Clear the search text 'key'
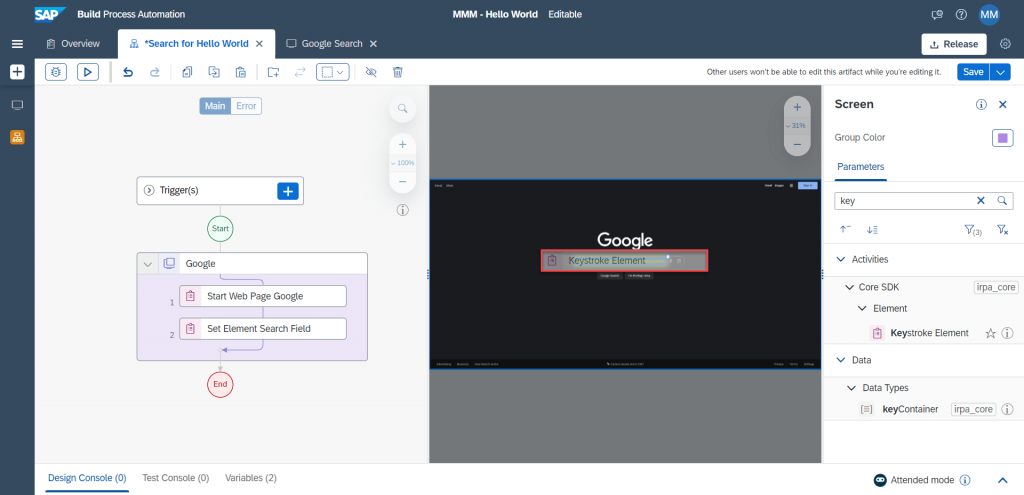1024x495 pixels. coord(980,200)
